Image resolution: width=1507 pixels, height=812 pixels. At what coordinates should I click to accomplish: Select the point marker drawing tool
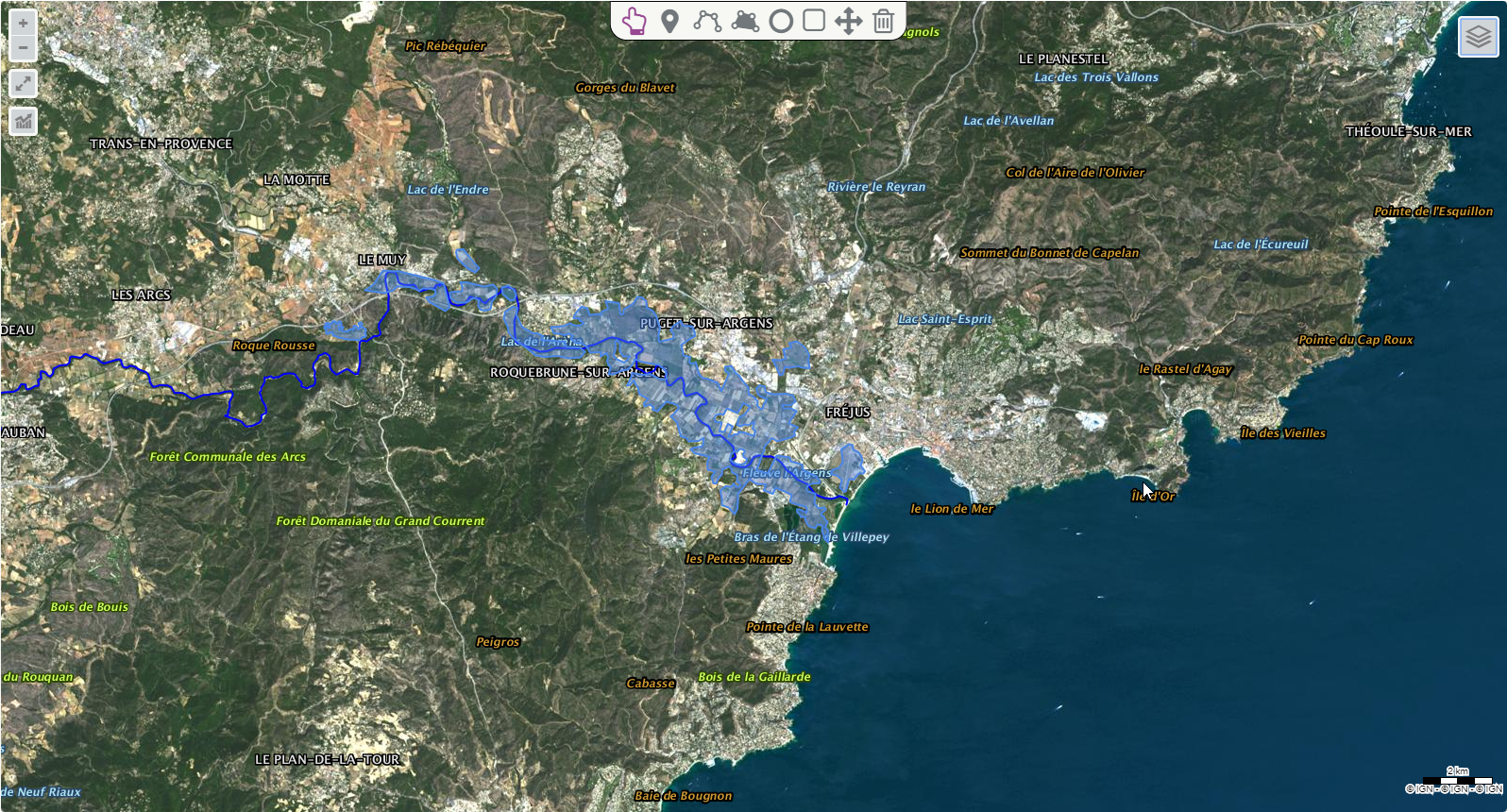(669, 21)
